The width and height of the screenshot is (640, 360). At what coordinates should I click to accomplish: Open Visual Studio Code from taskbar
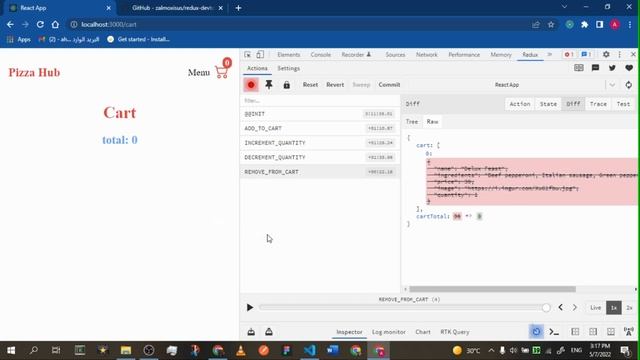[309, 350]
